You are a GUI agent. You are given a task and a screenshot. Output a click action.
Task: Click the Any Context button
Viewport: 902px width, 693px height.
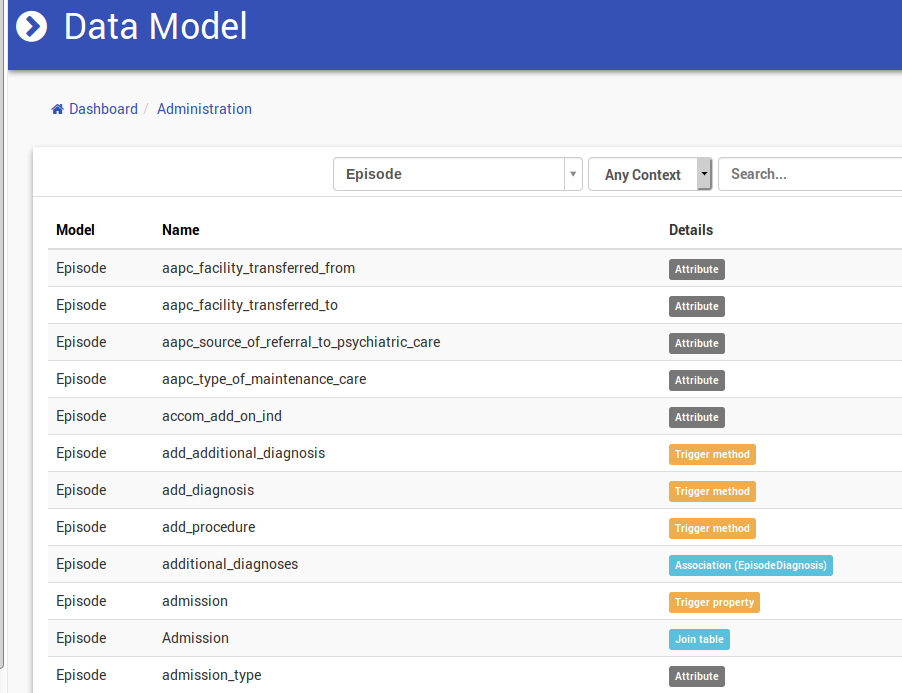(642, 174)
